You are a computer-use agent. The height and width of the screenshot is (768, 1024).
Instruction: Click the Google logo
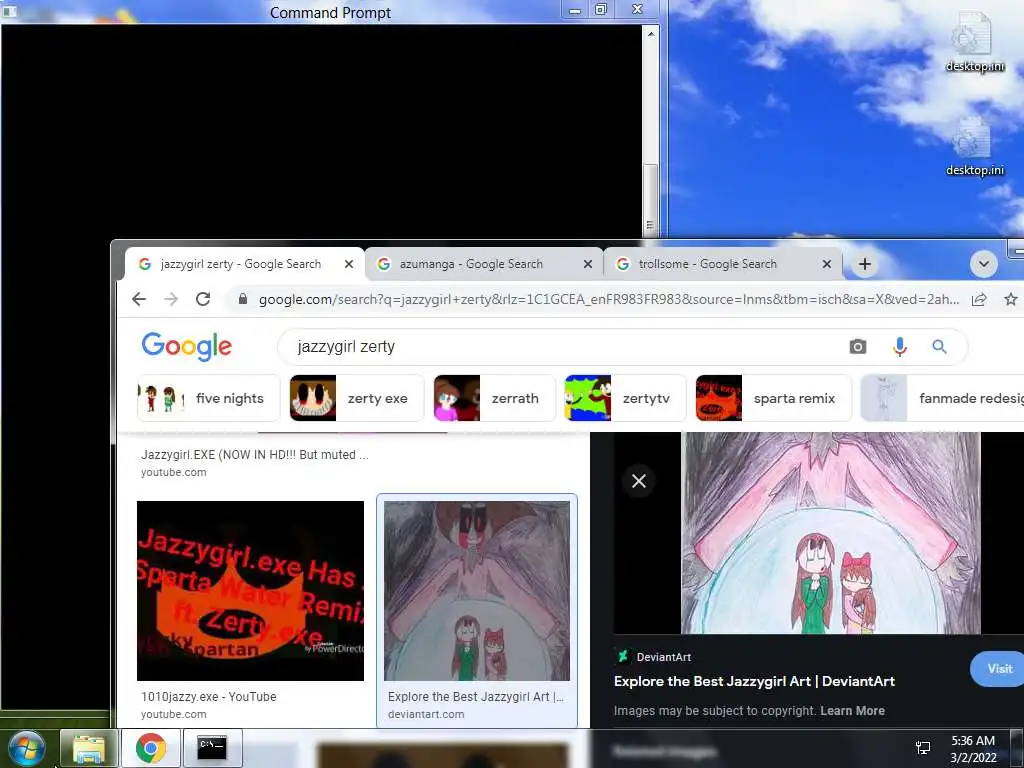pos(187,346)
